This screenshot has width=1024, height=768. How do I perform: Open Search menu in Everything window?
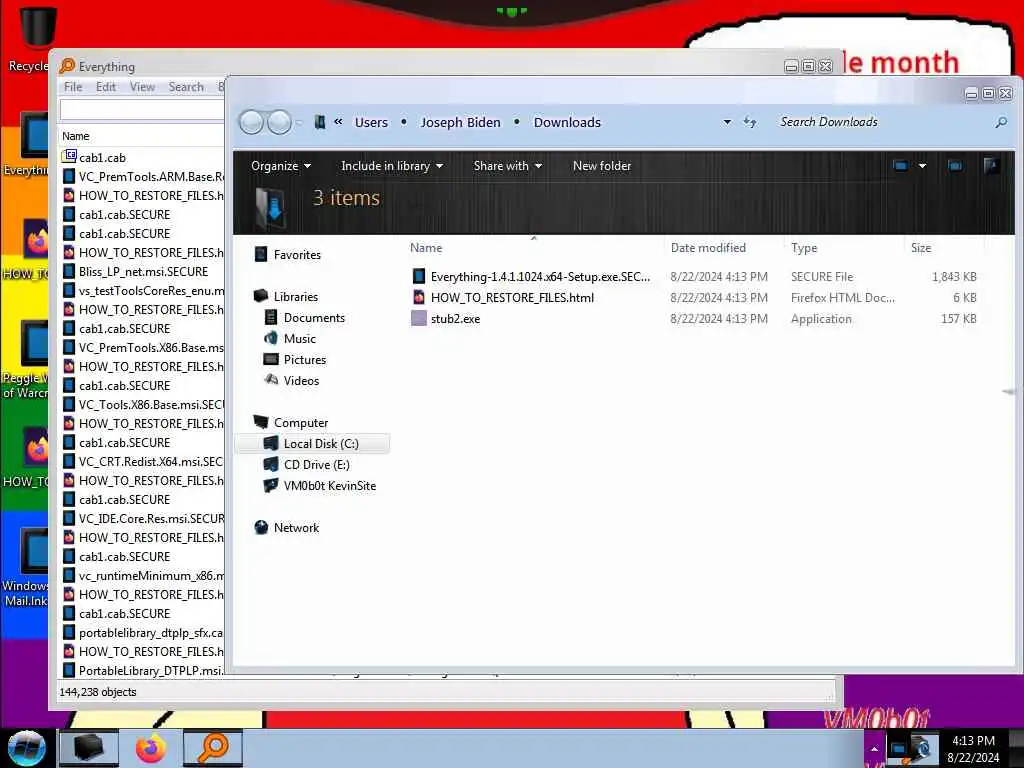tap(186, 87)
